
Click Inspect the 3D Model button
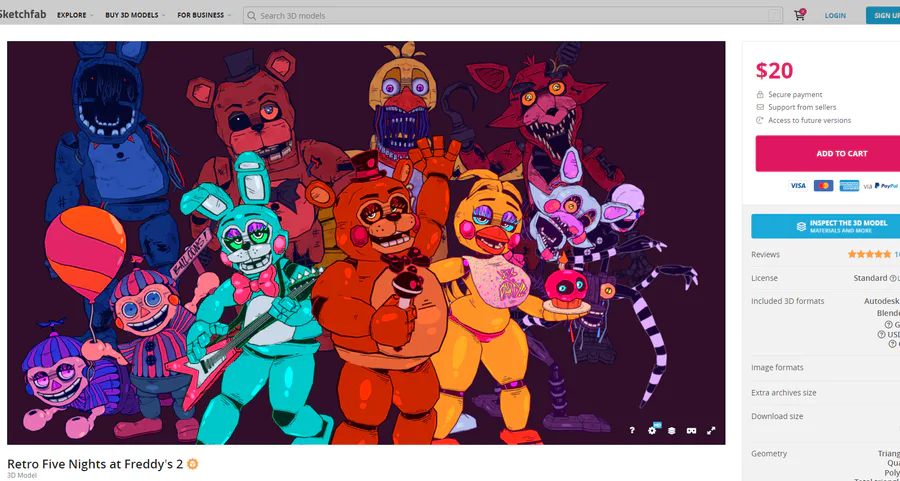[x=825, y=226]
